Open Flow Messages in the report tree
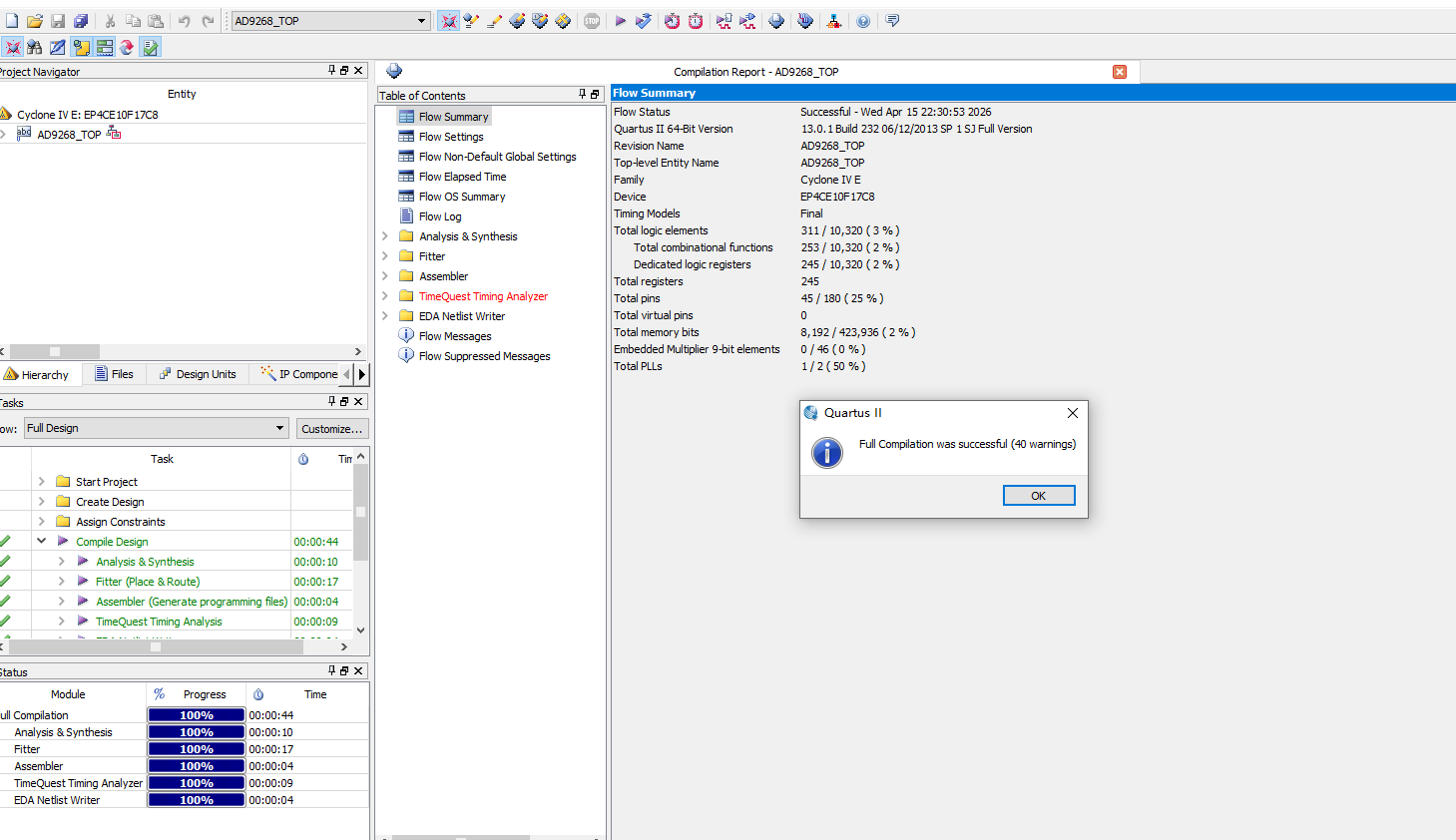1456x840 pixels. (455, 336)
